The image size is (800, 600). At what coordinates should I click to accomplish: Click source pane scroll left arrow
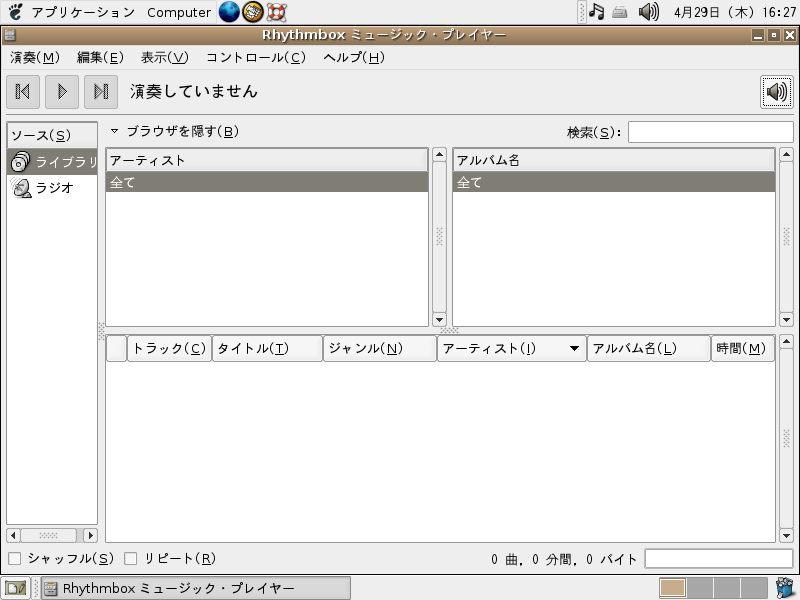coord(13,535)
